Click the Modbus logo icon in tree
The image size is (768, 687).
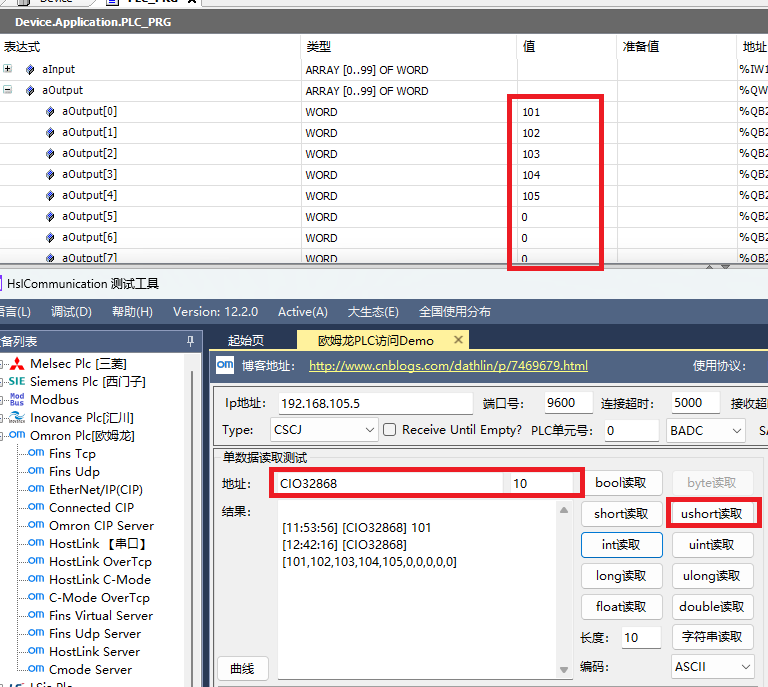click(x=17, y=400)
